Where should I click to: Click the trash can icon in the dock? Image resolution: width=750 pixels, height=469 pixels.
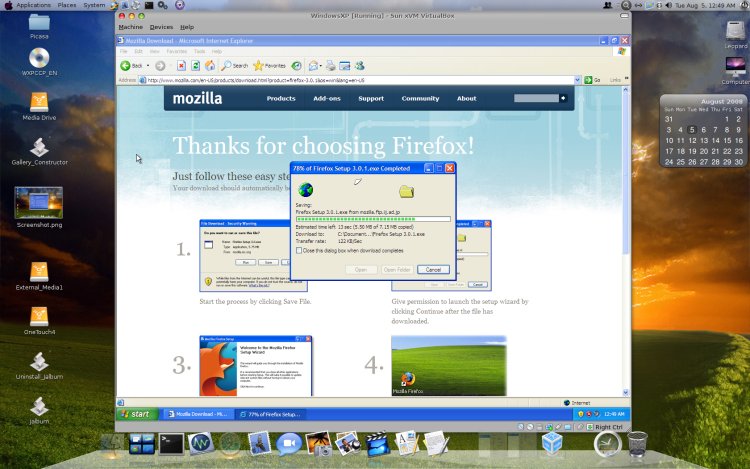637,444
